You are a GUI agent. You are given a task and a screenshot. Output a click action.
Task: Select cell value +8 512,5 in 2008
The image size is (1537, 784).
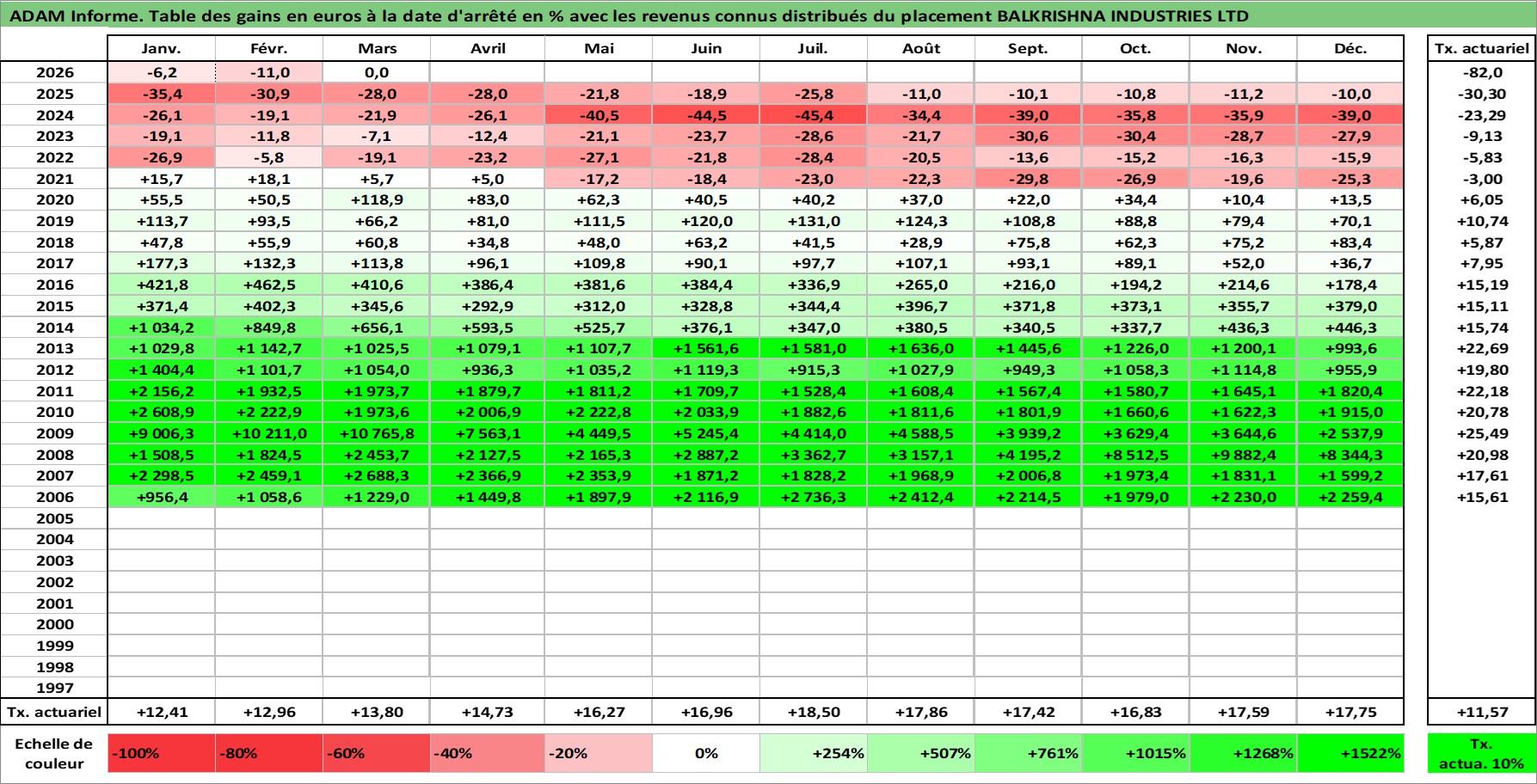point(1136,455)
